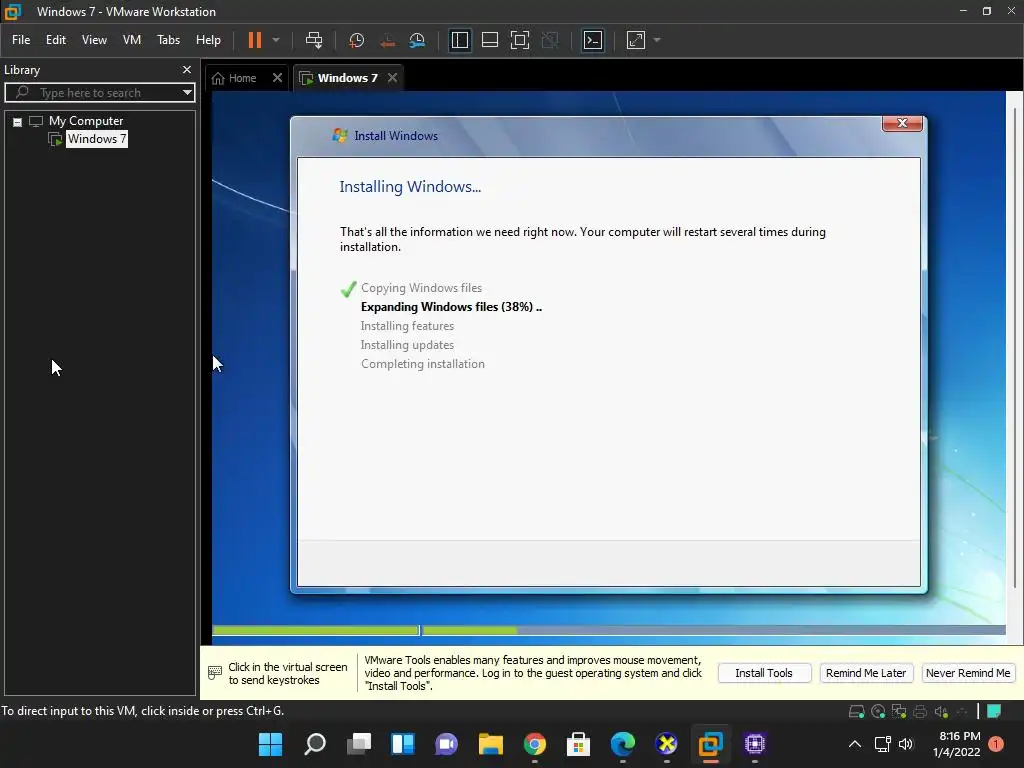Open the Tabs menu
This screenshot has height=768, width=1024.
[168, 40]
